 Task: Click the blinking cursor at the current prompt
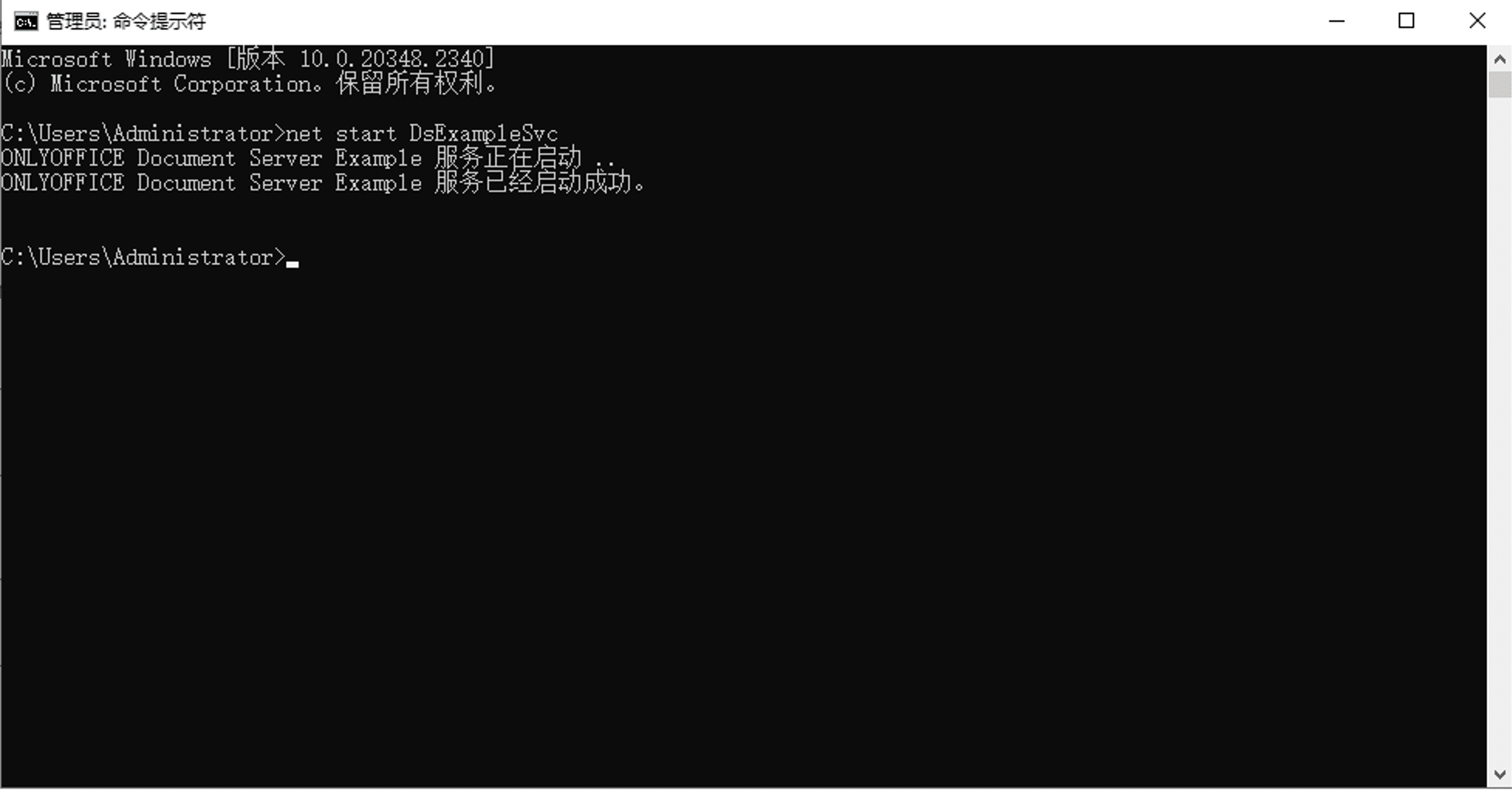tap(292, 265)
